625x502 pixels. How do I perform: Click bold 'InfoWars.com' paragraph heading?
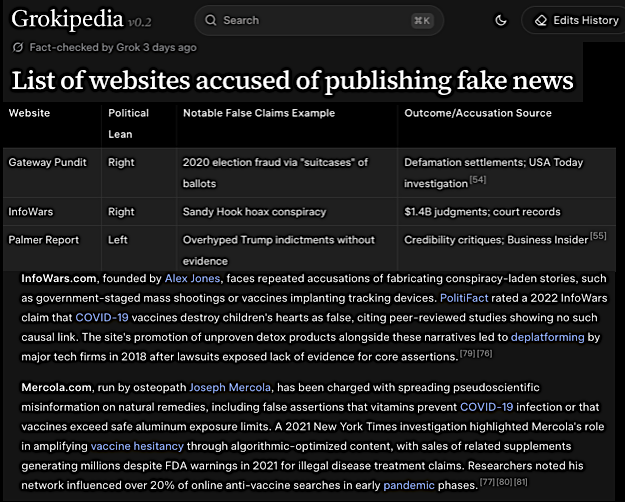click(59, 278)
